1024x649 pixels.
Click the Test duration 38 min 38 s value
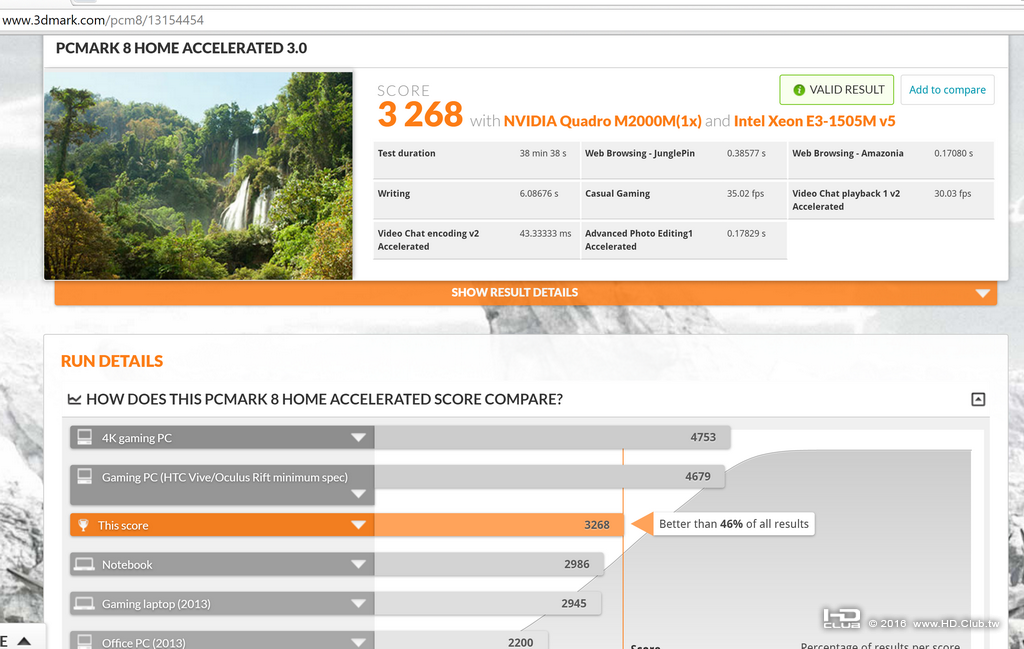point(543,153)
